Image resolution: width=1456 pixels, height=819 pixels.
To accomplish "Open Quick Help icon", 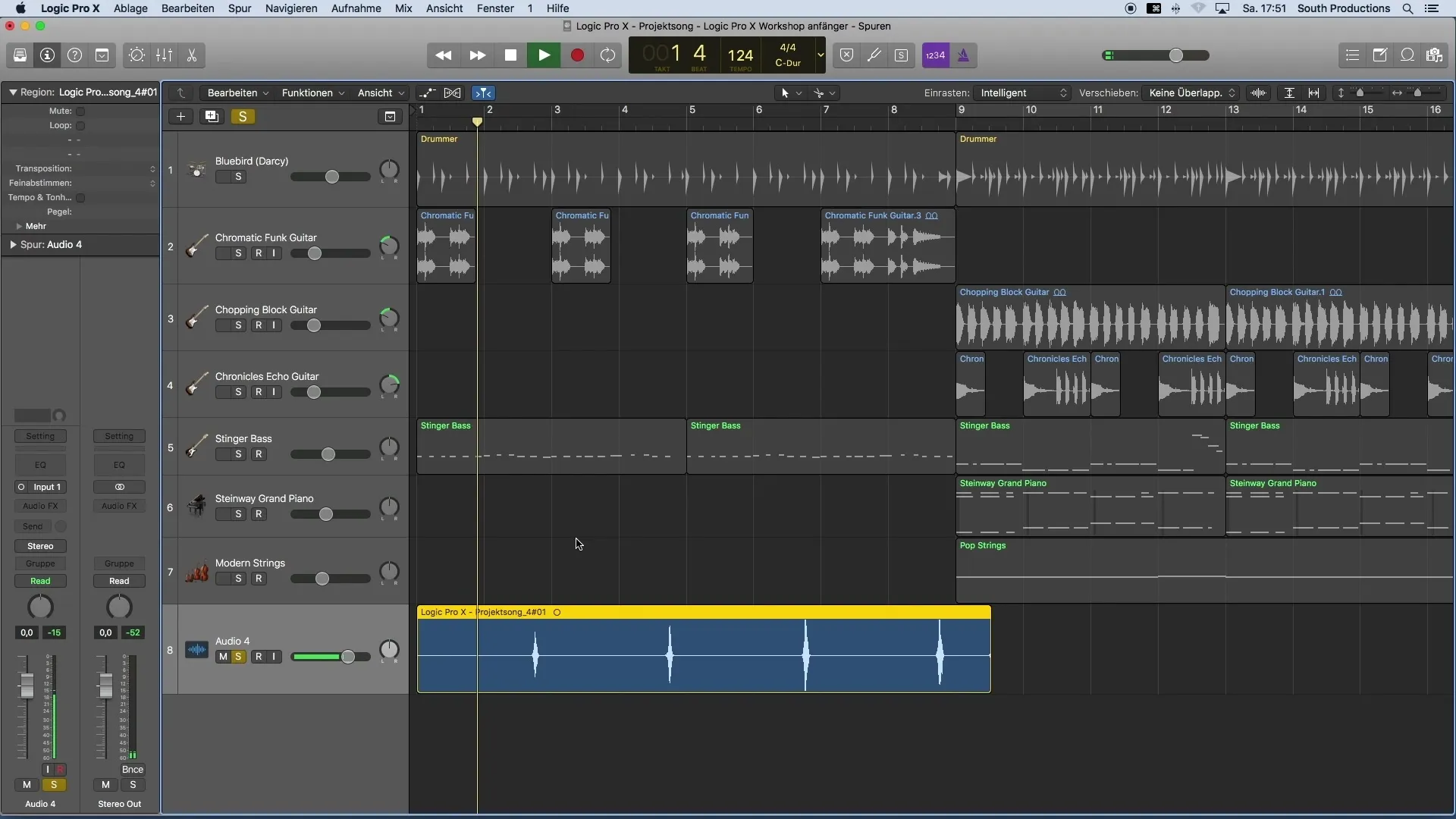I will point(75,55).
